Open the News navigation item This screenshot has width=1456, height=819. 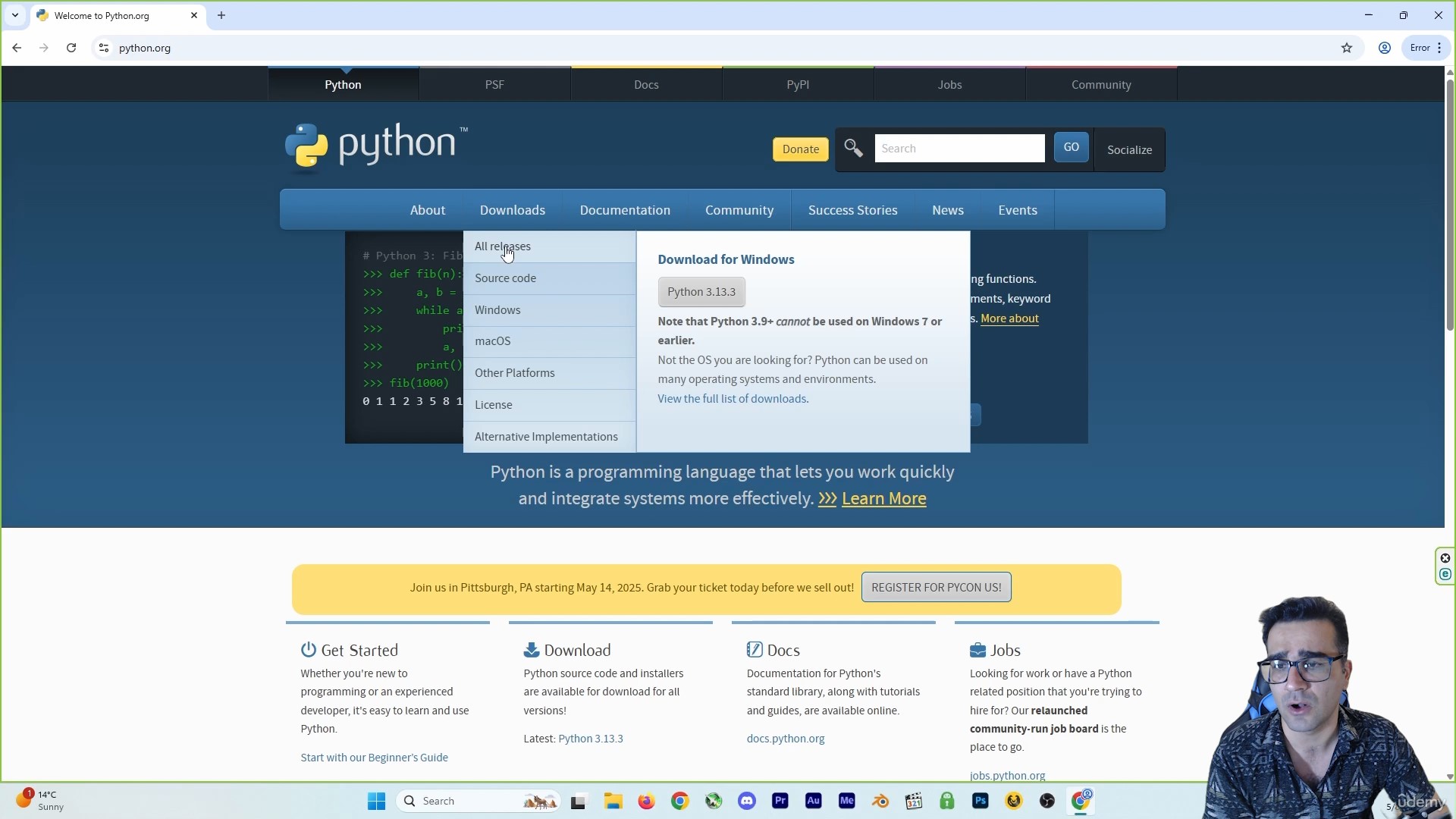pos(948,210)
